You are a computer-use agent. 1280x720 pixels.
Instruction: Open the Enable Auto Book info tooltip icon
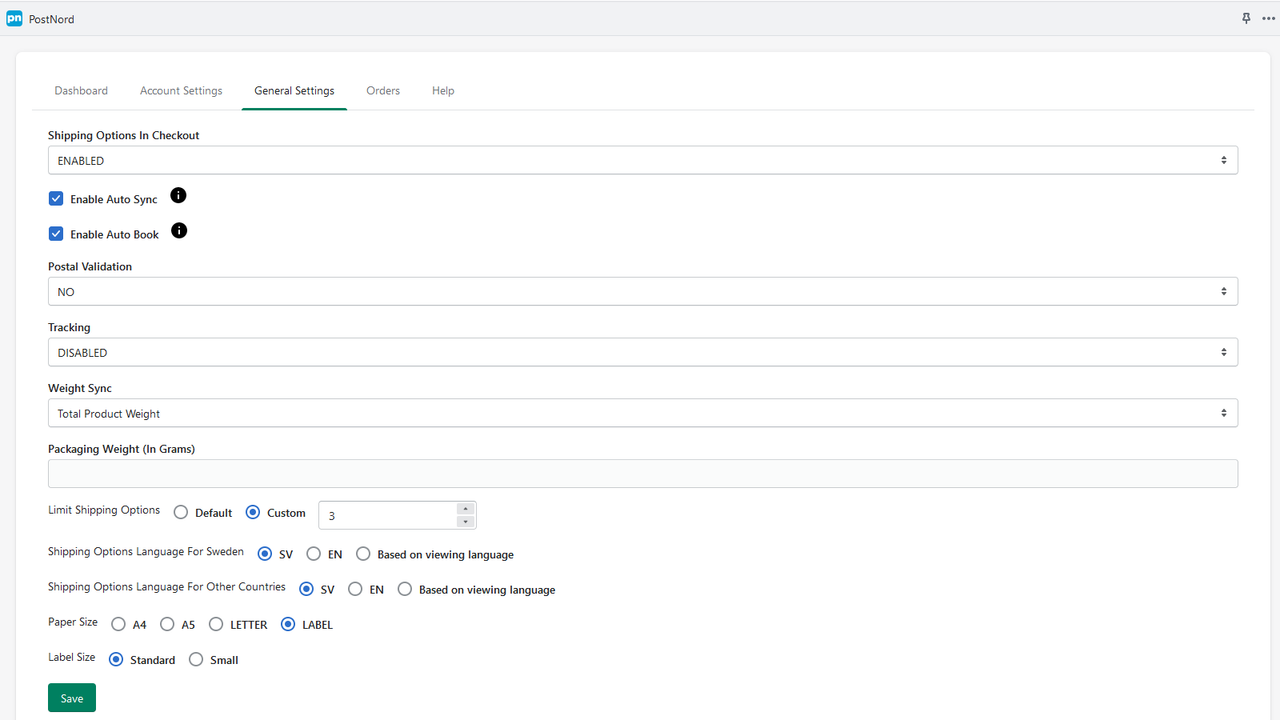(x=179, y=230)
